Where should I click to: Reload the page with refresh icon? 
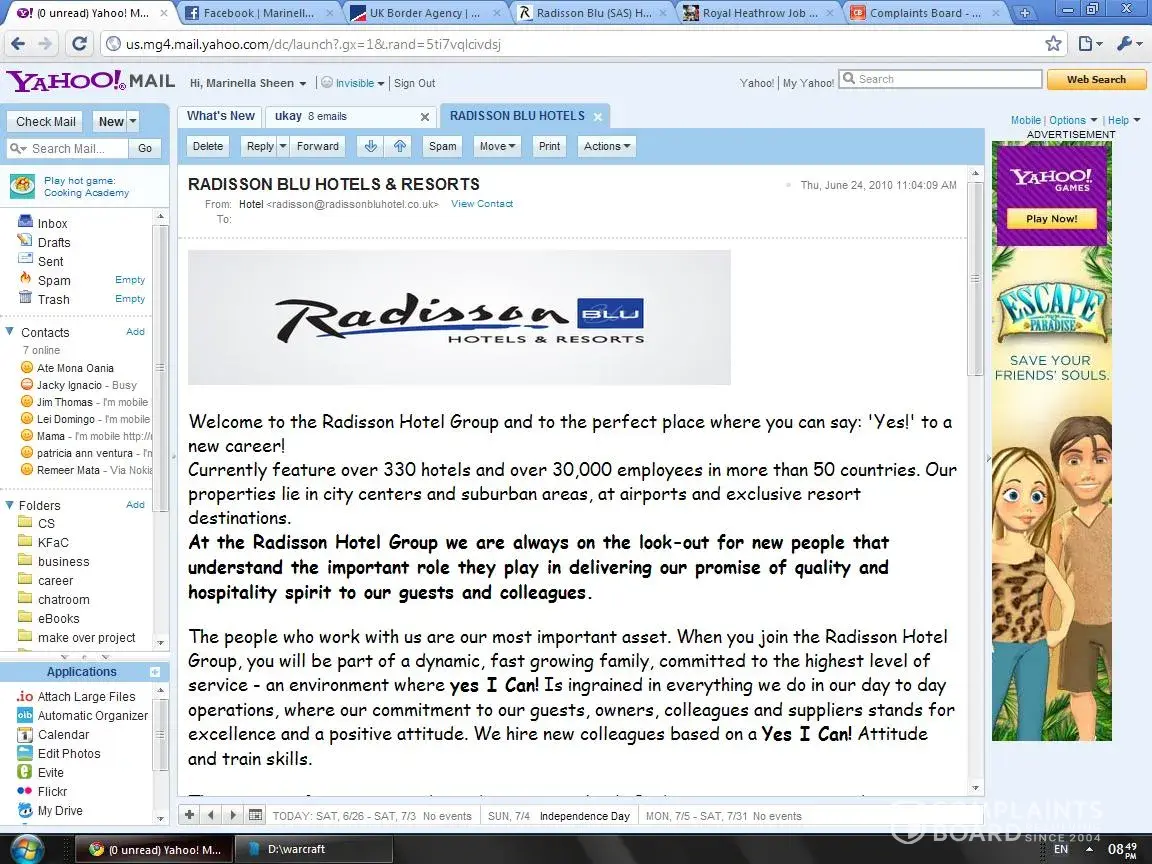[x=79, y=44]
